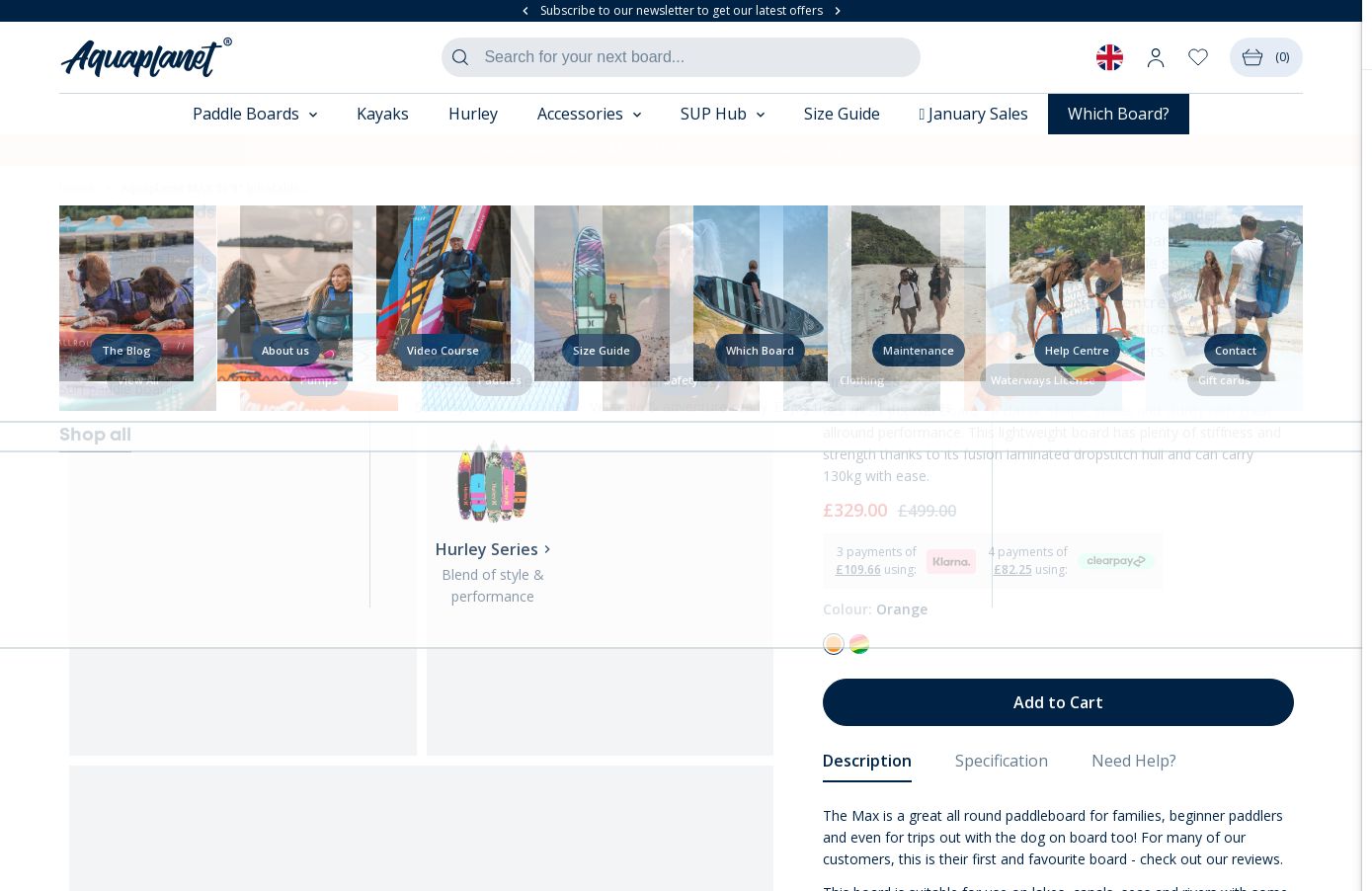Image resolution: width=1372 pixels, height=891 pixels.
Task: Open the Clearpay payment option
Action: 1116,561
